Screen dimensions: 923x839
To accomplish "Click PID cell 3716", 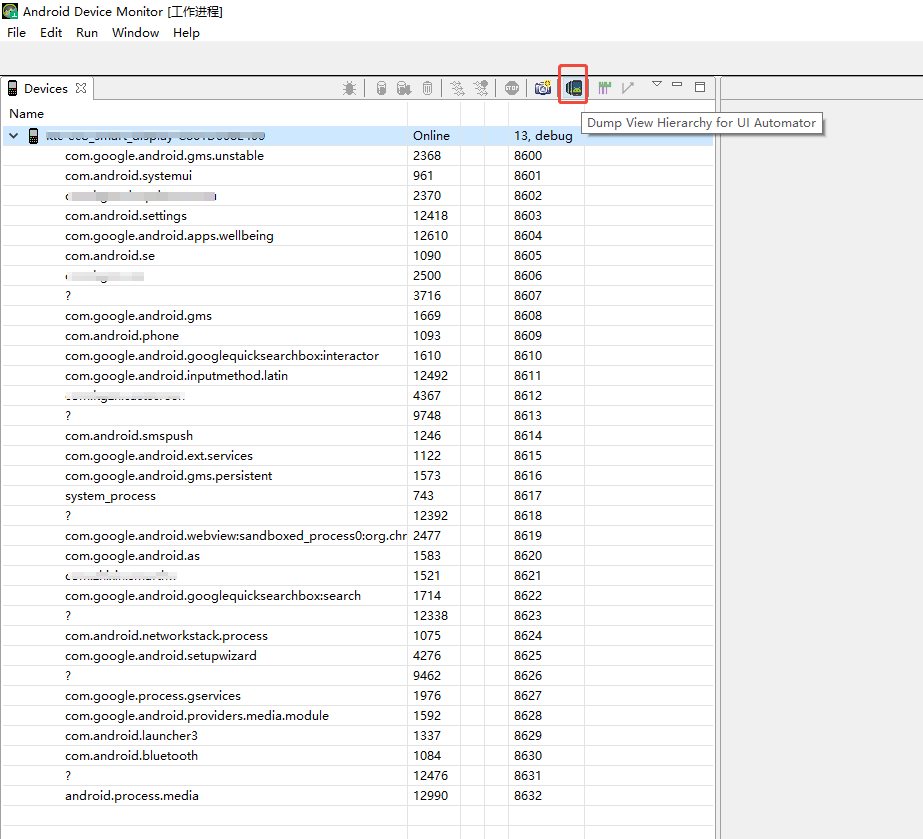I will pyautogui.click(x=427, y=296).
